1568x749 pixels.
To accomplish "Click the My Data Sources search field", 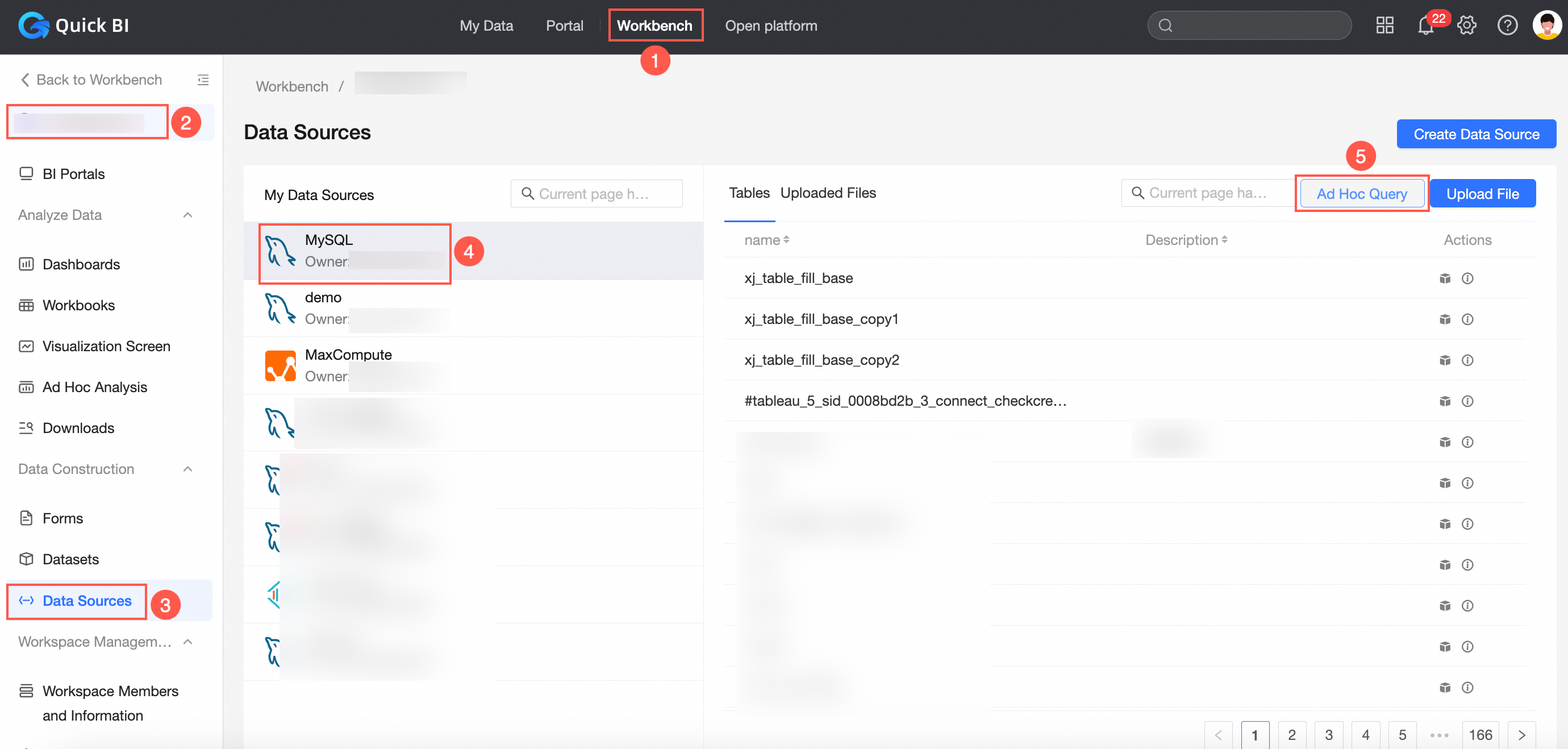I will coord(597,194).
